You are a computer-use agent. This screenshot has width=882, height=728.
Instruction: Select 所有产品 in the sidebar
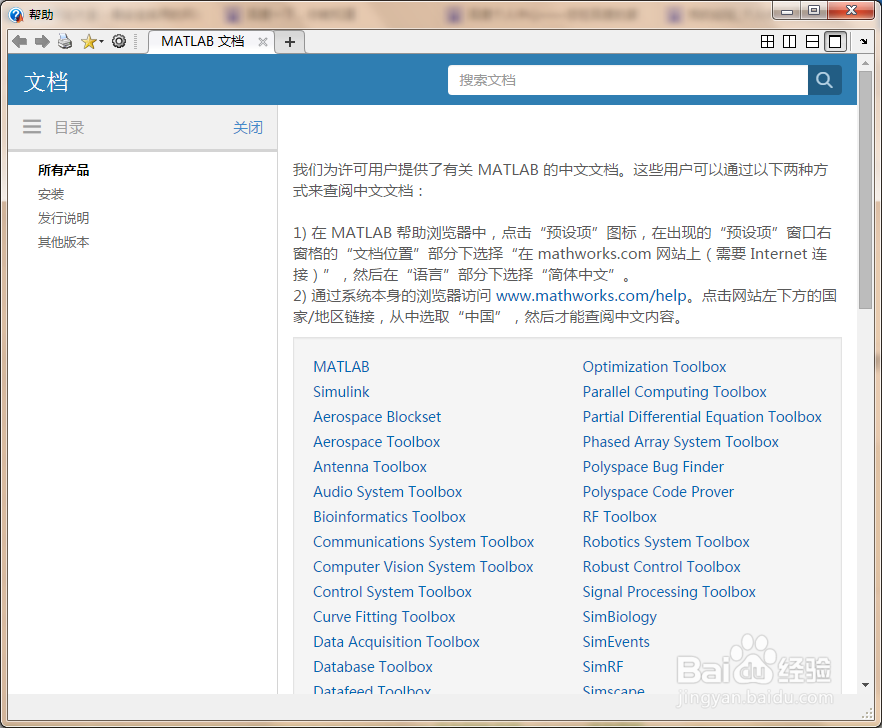coord(64,170)
